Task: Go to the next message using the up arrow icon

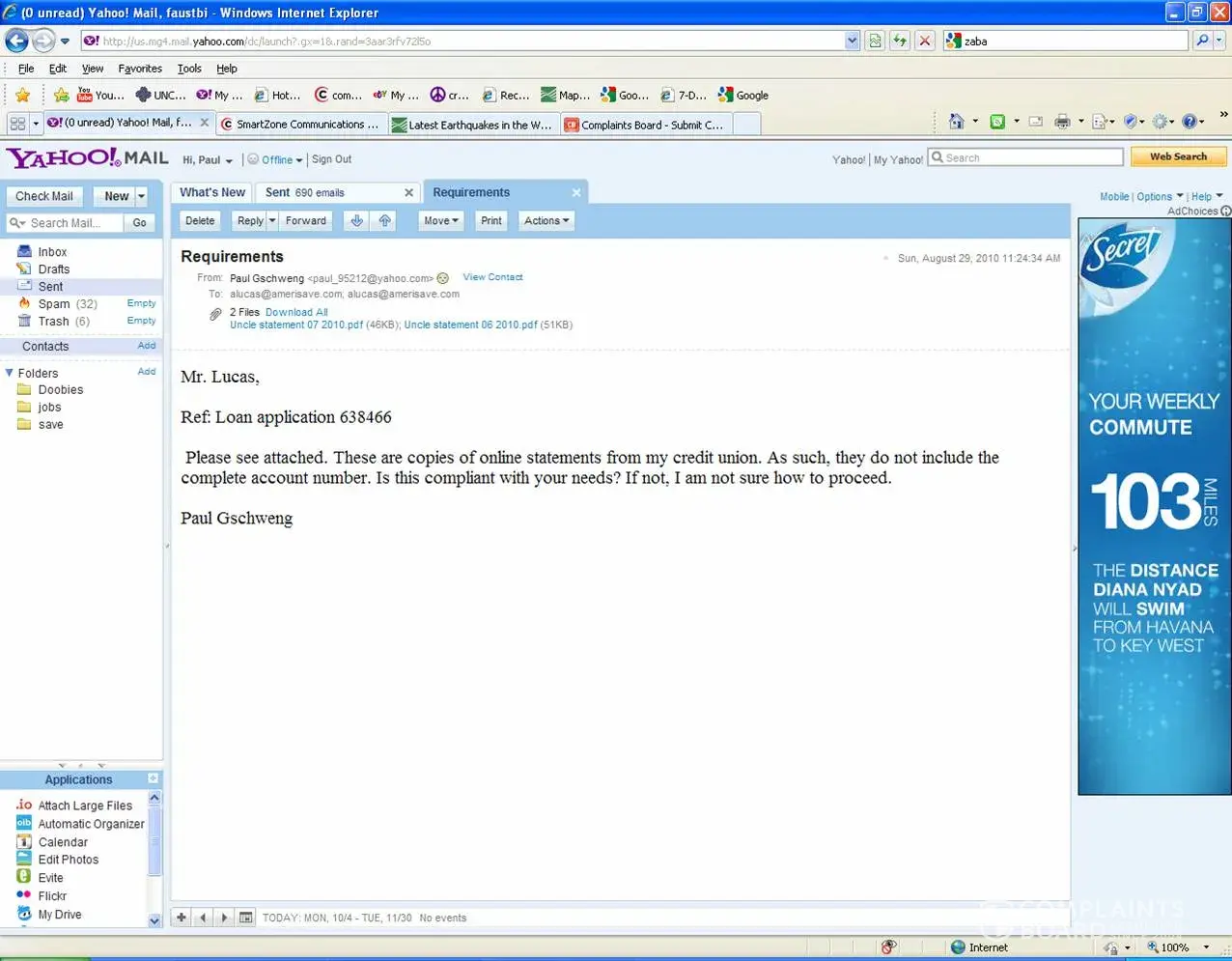Action: point(384,221)
